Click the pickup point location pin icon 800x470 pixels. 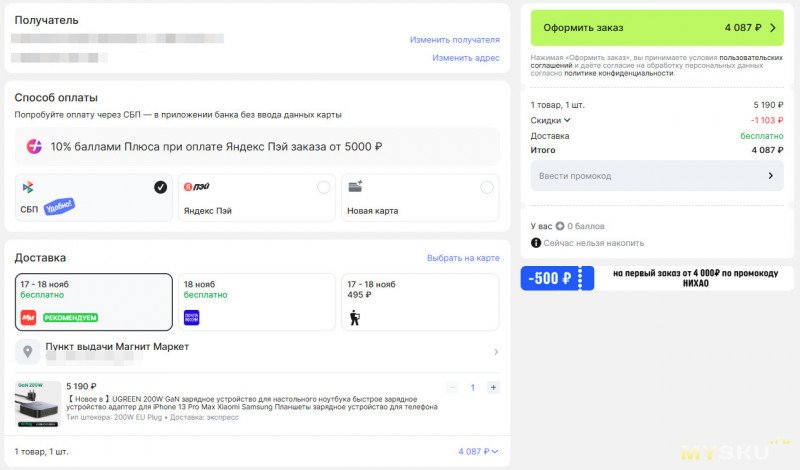click(x=28, y=352)
